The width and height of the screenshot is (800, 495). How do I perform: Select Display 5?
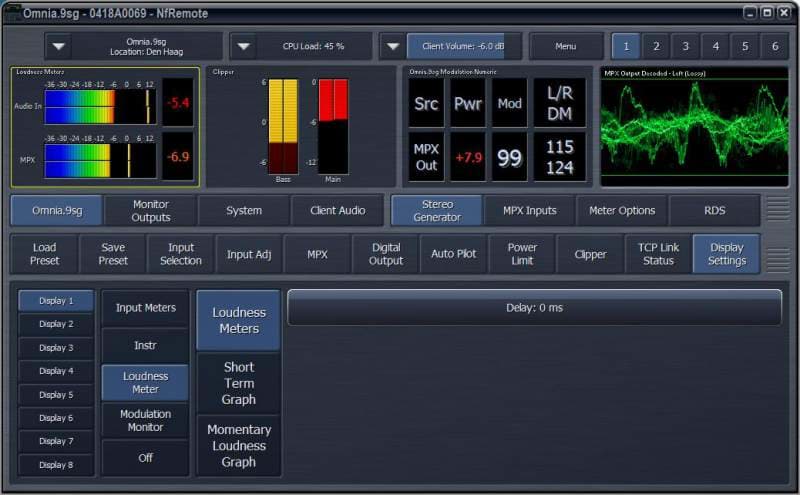click(x=56, y=395)
